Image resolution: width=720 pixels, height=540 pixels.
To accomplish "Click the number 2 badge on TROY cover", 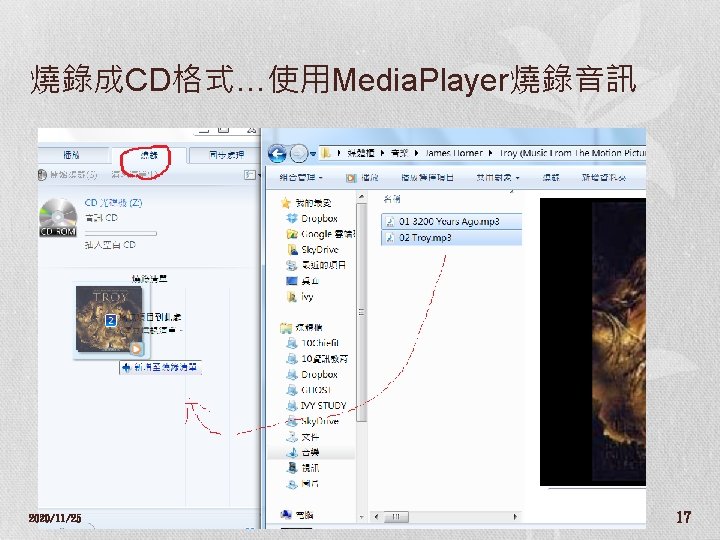I will (x=111, y=320).
